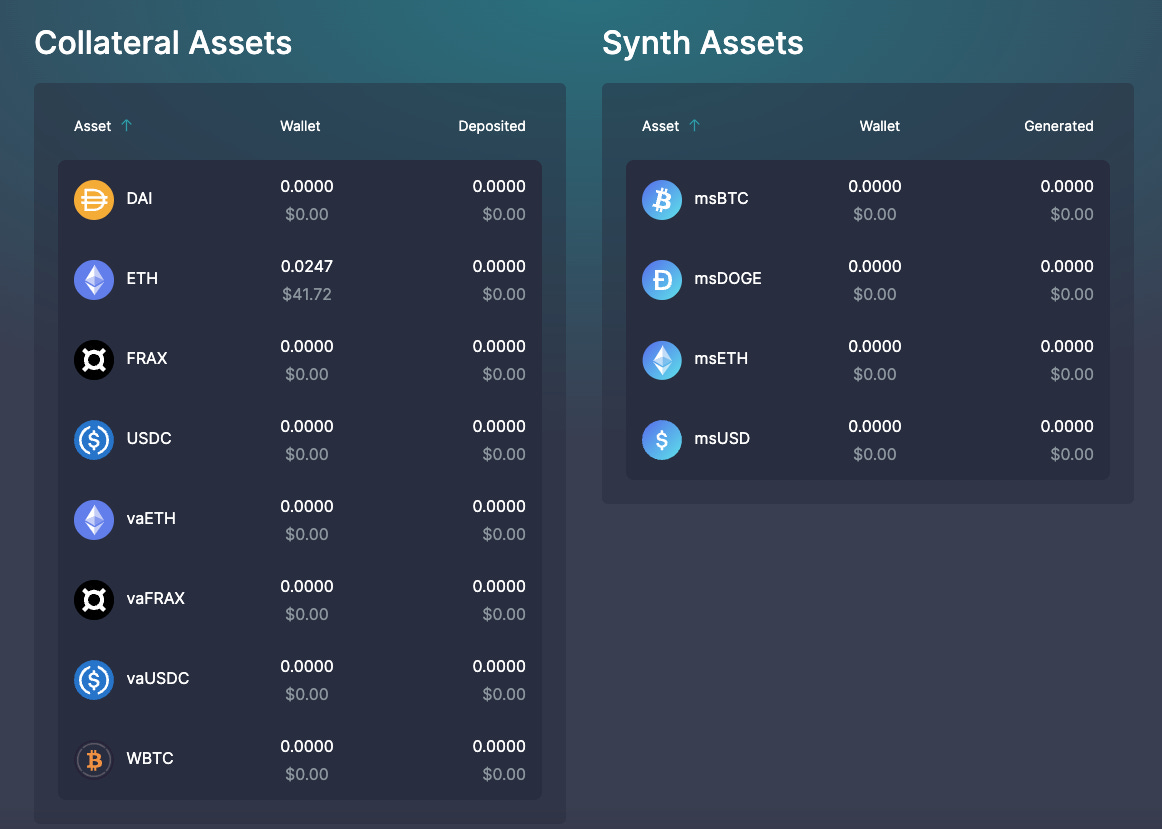Click DAI deposited amount 0.0000
Screen dimensions: 1162x829
tap(499, 186)
